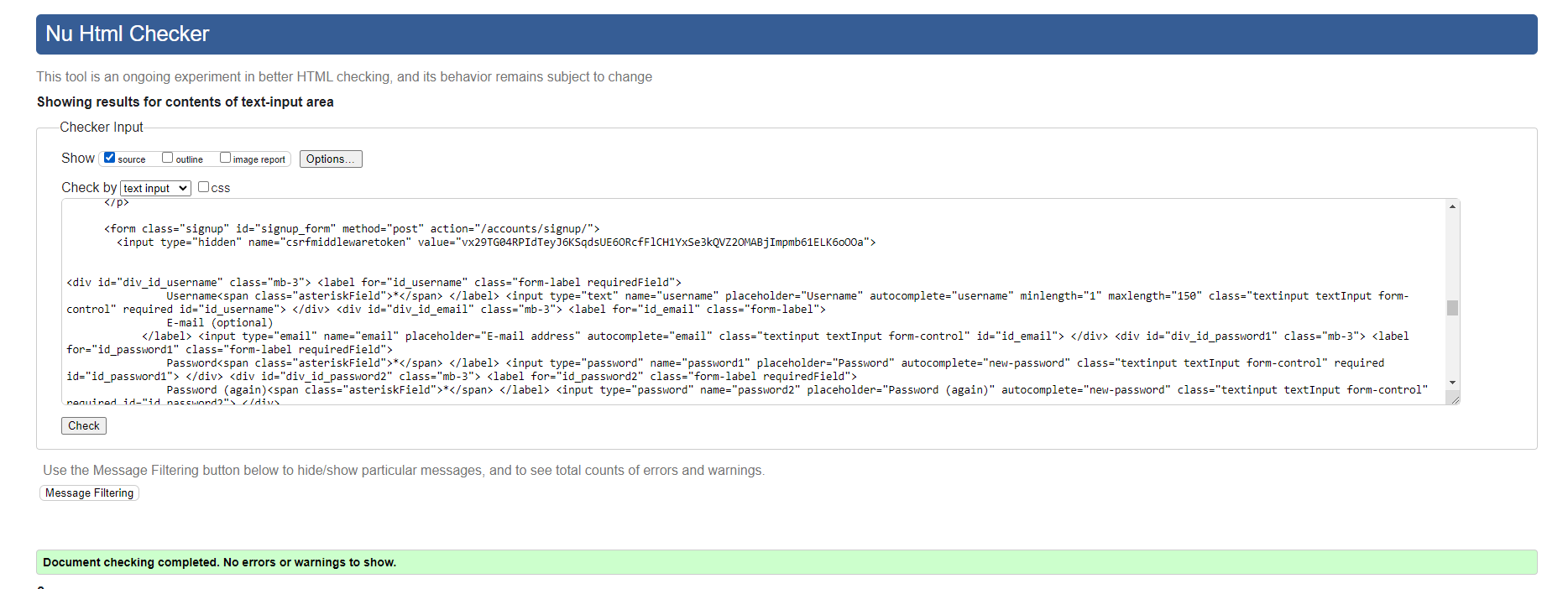1568x589 pixels.
Task: Click the textarea scrollbar thumb
Action: (x=1452, y=308)
